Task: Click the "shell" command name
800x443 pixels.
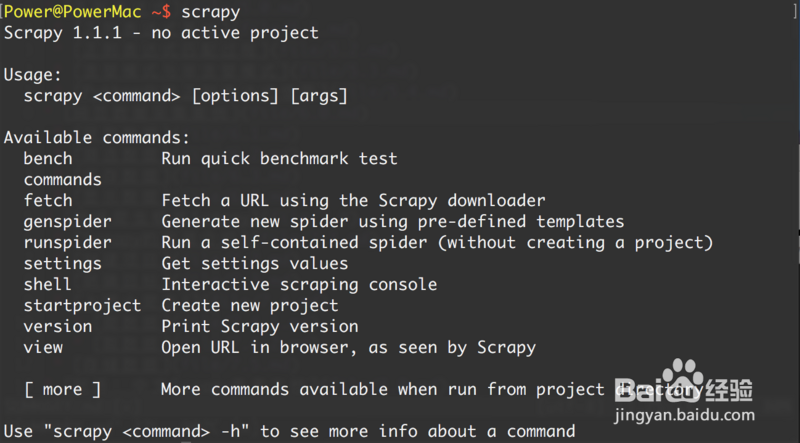Action: pos(48,284)
